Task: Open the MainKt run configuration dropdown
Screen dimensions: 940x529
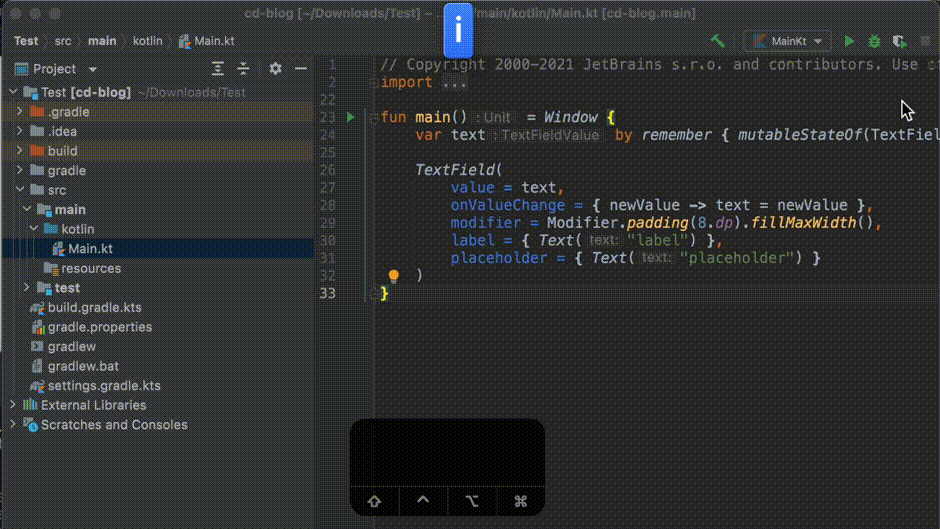Action: (788, 41)
